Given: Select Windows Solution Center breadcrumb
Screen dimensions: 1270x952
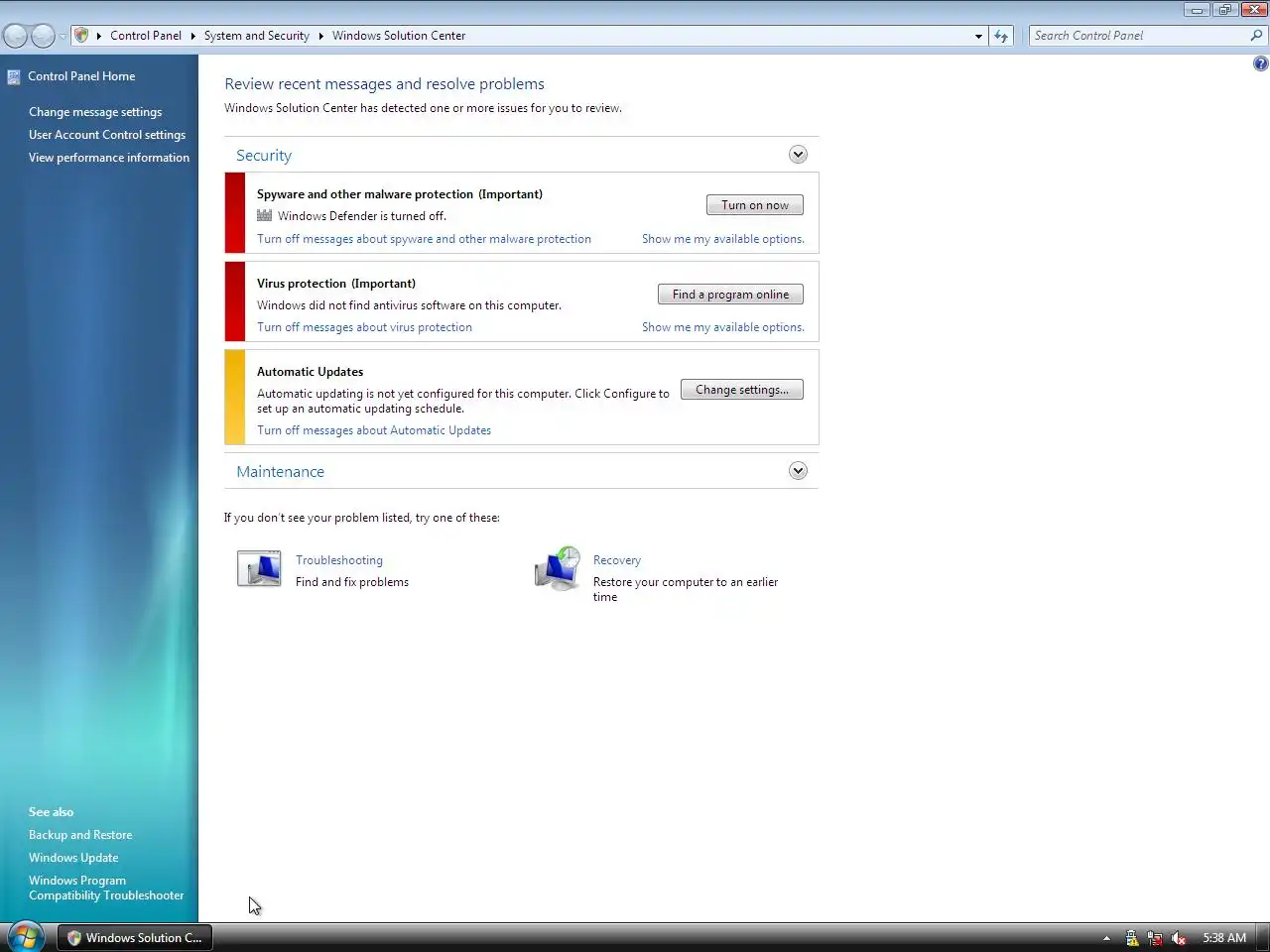Looking at the screenshot, I should [x=399, y=36].
